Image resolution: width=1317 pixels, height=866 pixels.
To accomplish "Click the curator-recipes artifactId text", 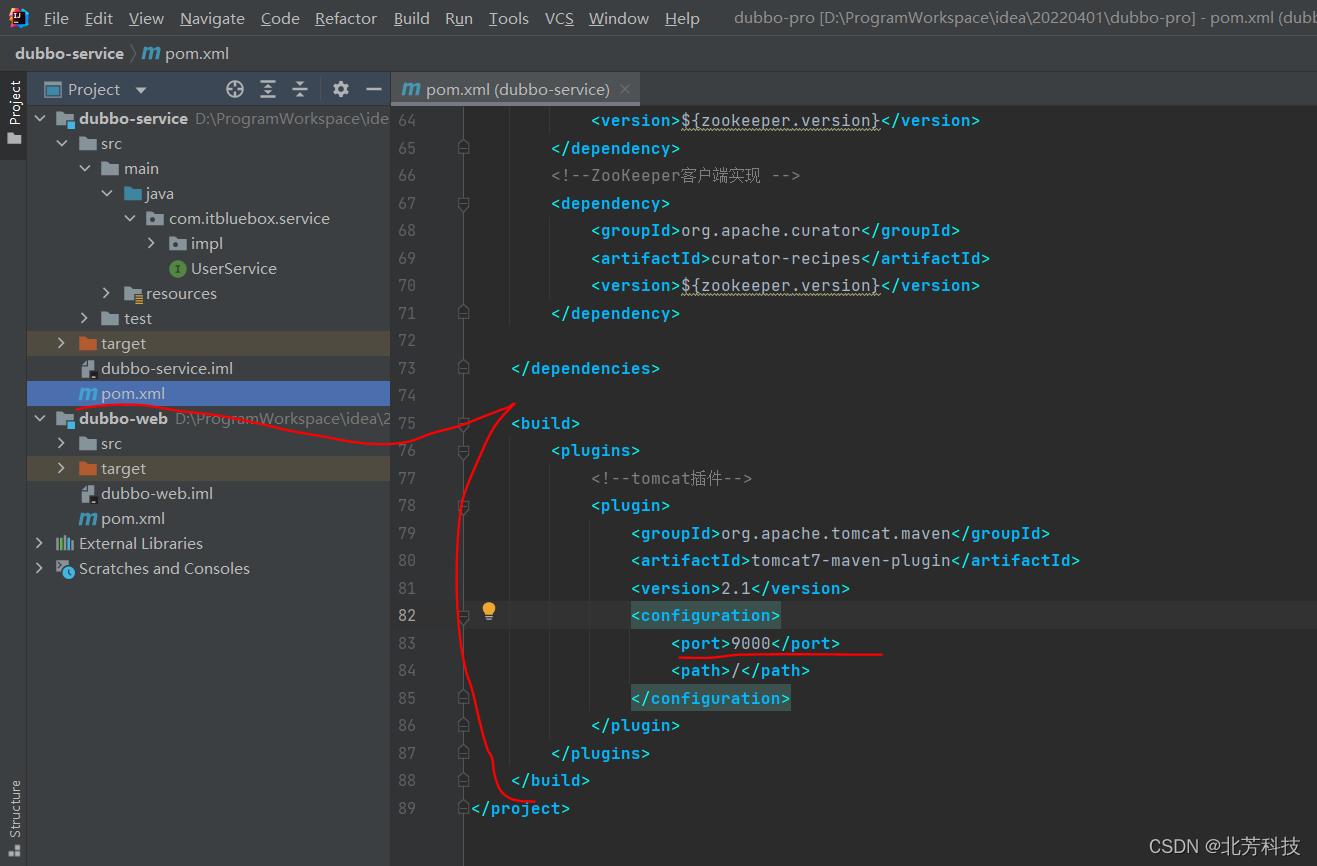I will point(786,258).
